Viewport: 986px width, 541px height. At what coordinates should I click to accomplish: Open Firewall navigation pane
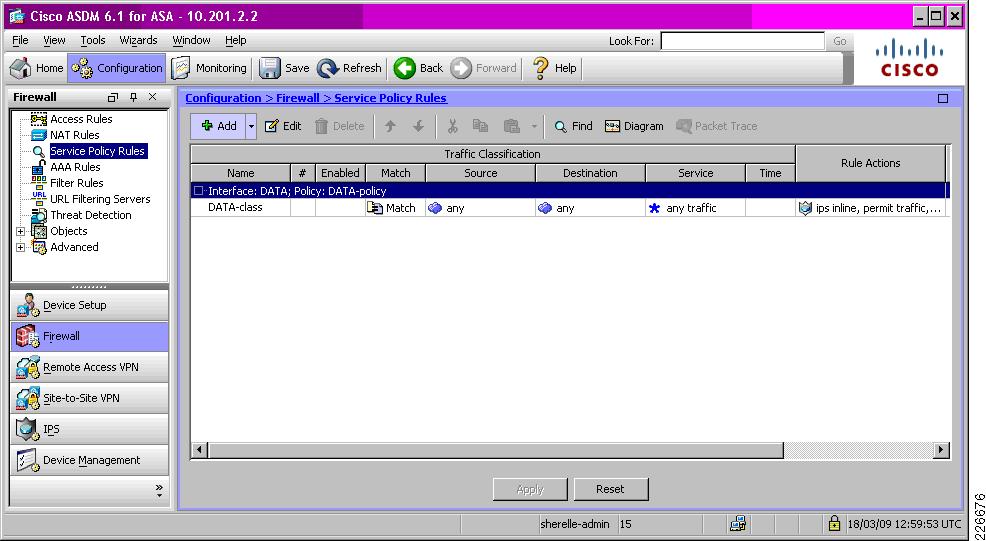coord(89,336)
